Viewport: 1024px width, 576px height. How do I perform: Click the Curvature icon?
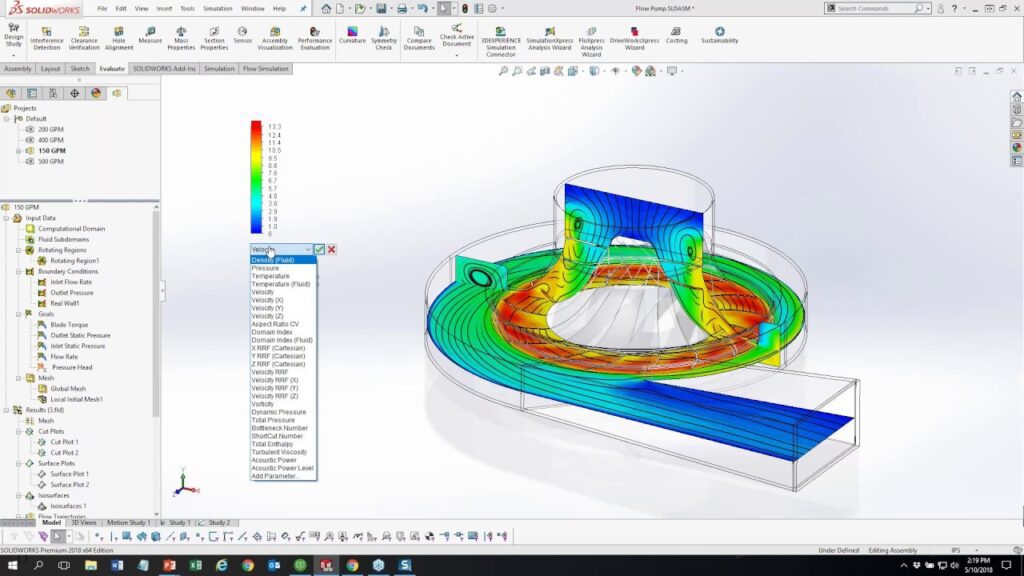click(x=352, y=33)
